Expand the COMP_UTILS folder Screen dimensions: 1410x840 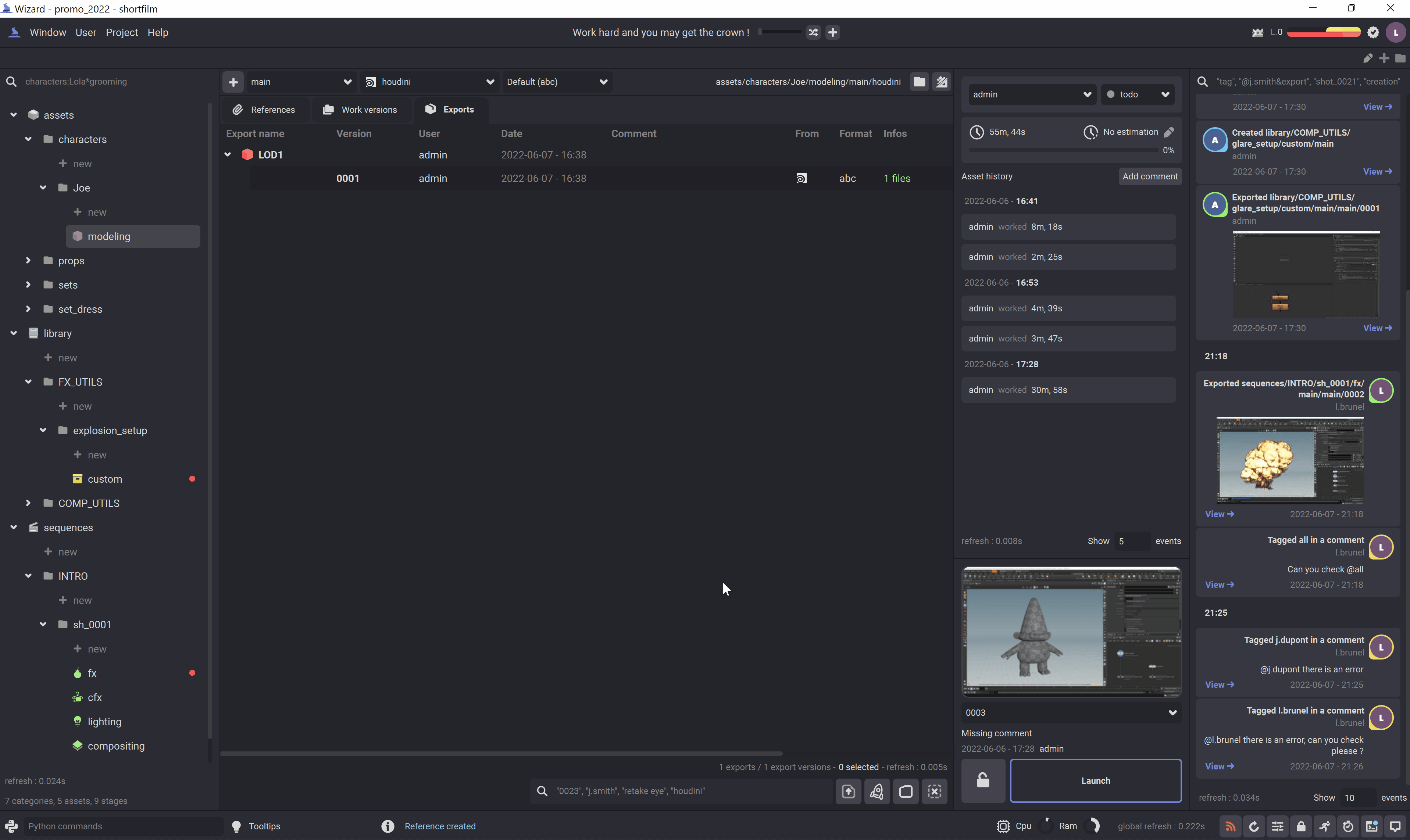pyautogui.click(x=28, y=503)
